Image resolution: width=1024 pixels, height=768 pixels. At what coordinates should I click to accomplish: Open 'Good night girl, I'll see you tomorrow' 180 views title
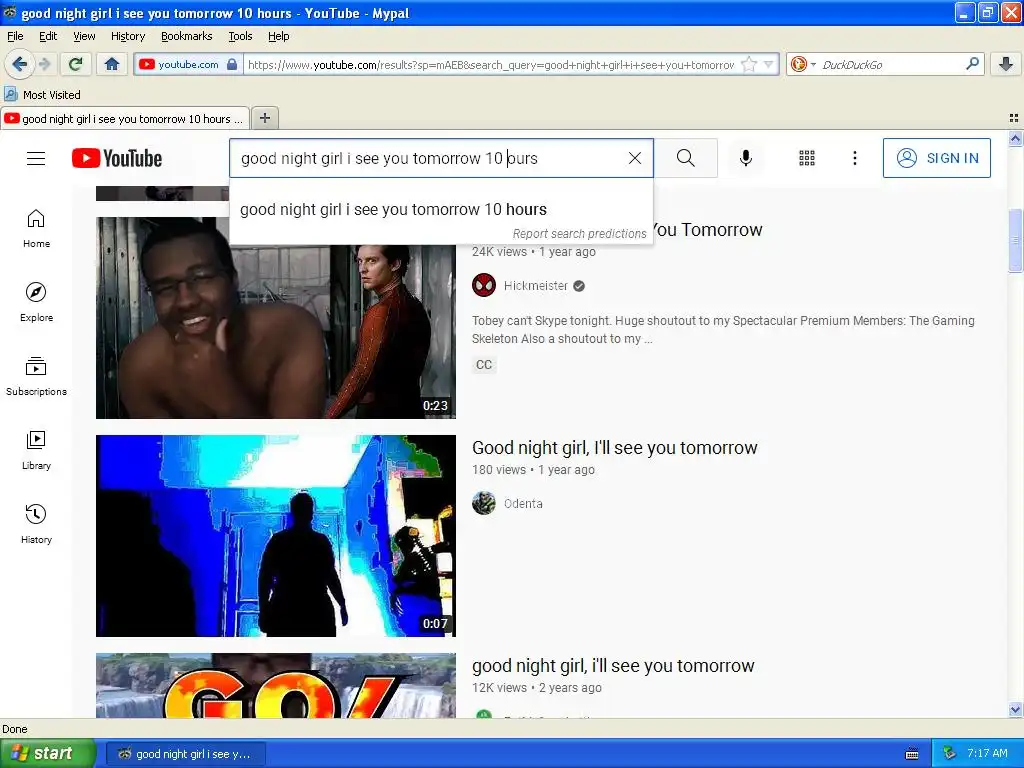click(615, 447)
